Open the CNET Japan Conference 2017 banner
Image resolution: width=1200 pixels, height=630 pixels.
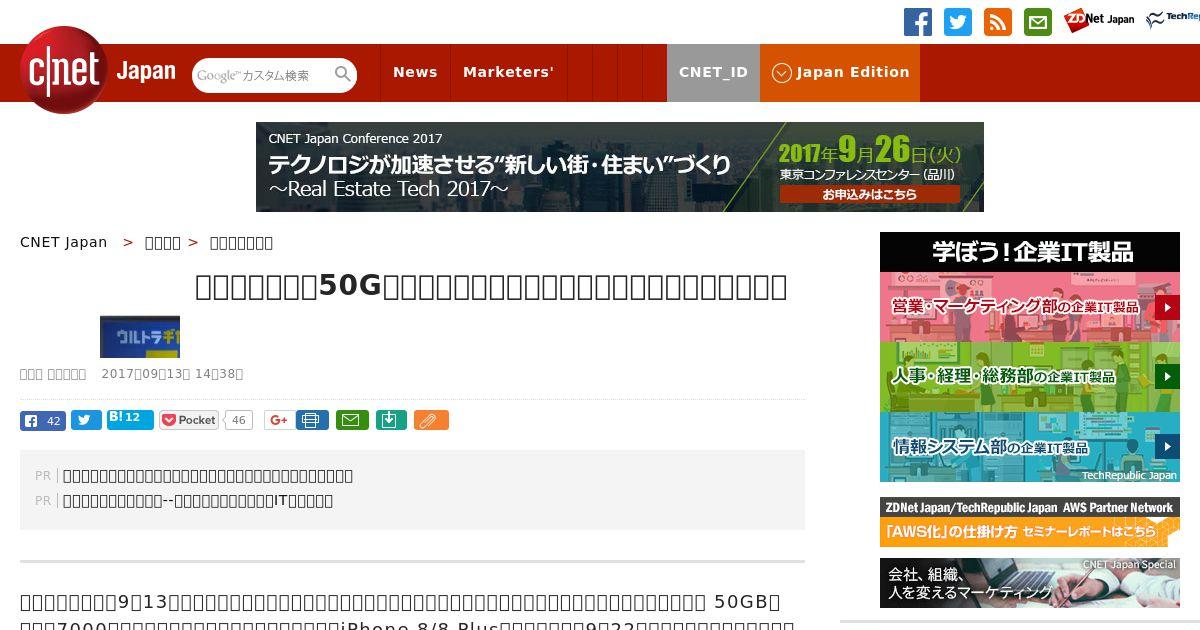pos(620,167)
